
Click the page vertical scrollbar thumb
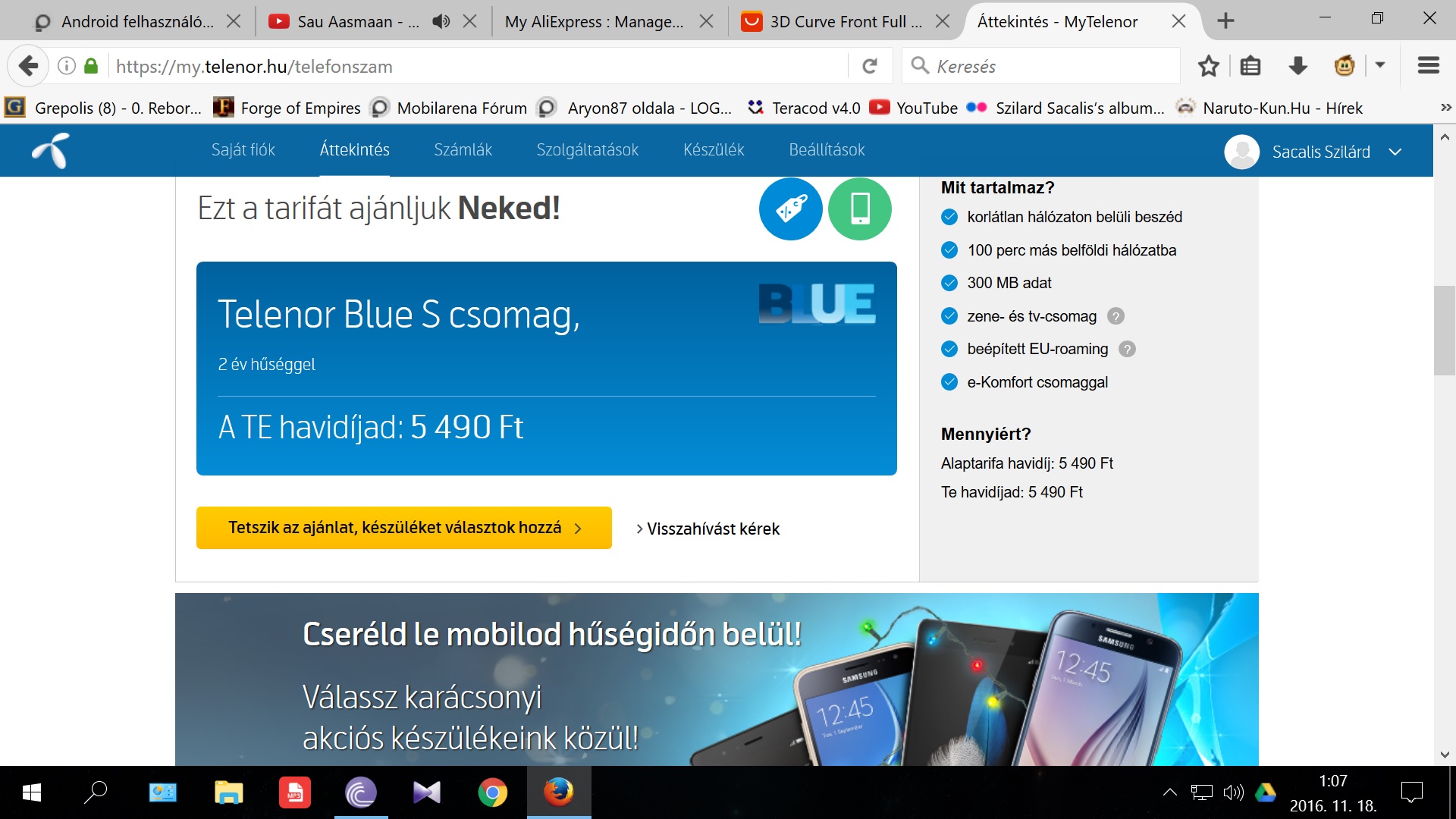(1444, 330)
